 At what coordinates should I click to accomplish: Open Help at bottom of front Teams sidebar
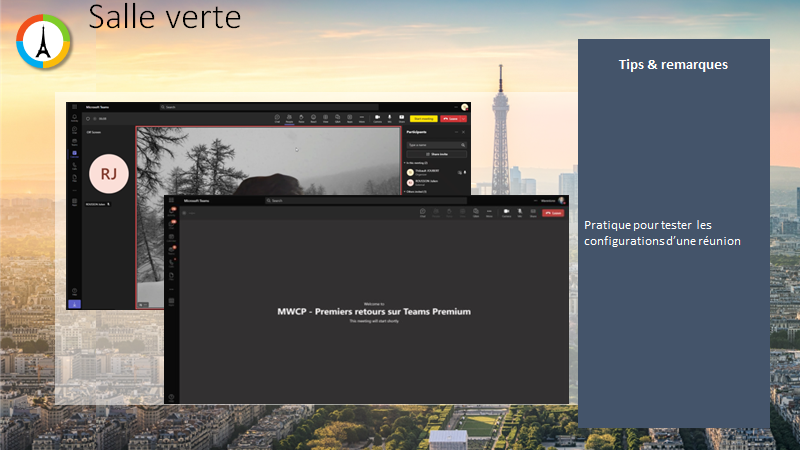click(171, 397)
